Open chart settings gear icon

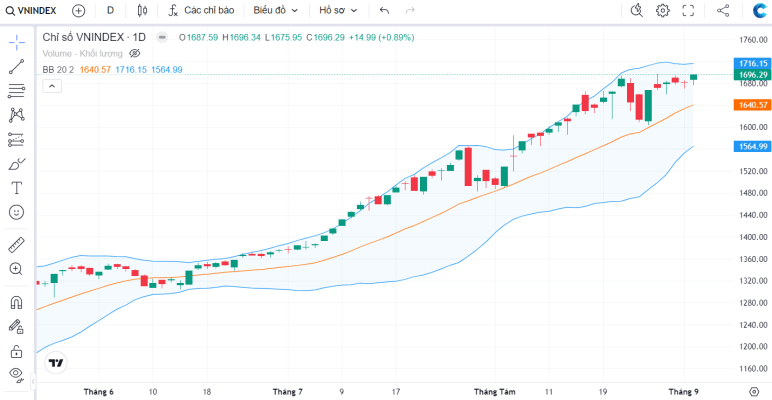(663, 10)
